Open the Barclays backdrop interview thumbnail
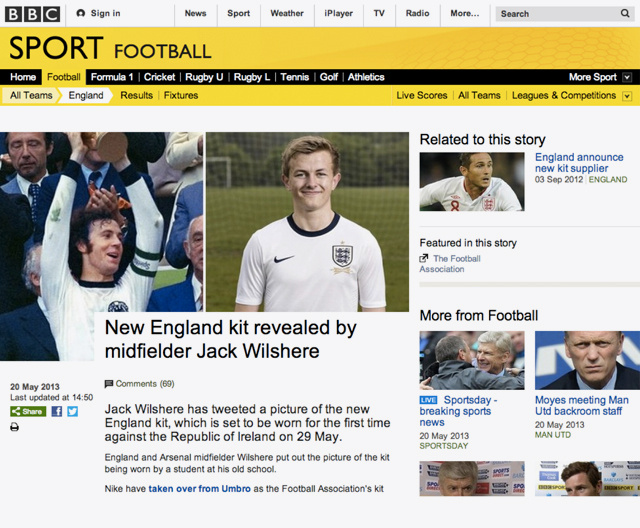Screen dimensions: 640x528 pyautogui.click(x=587, y=479)
